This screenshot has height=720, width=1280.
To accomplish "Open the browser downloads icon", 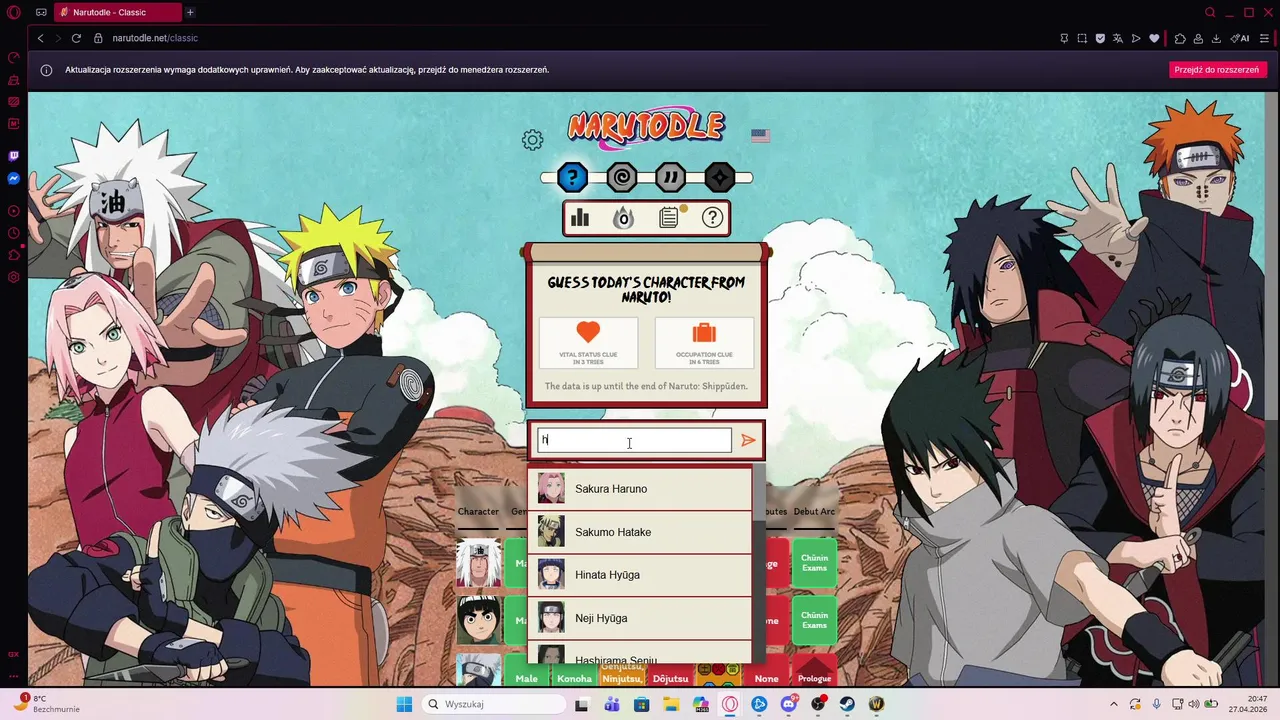I will pos(1216,39).
